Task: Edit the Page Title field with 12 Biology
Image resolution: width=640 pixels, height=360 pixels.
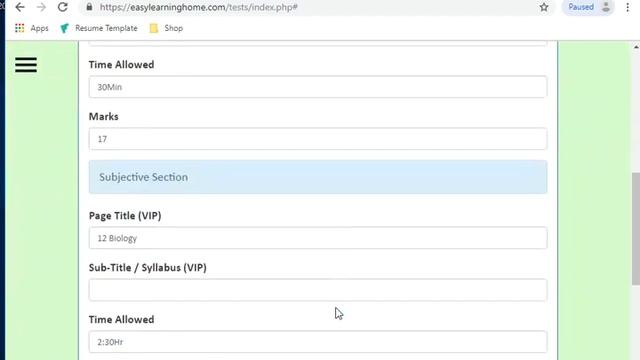Action: click(x=318, y=238)
